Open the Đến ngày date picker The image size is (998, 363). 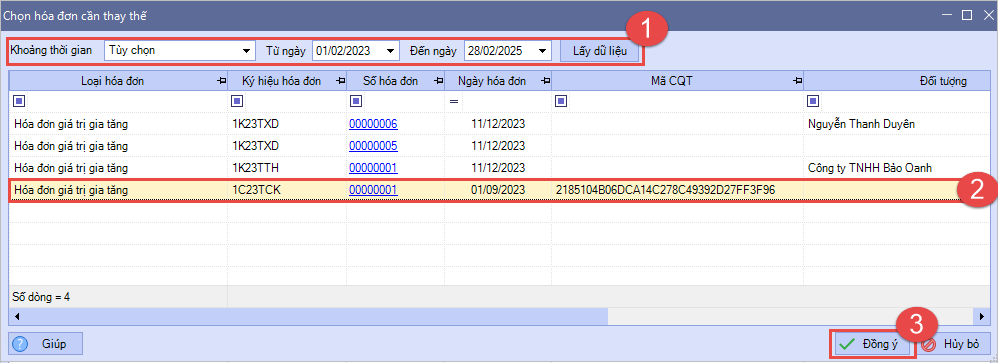pyautogui.click(x=543, y=51)
